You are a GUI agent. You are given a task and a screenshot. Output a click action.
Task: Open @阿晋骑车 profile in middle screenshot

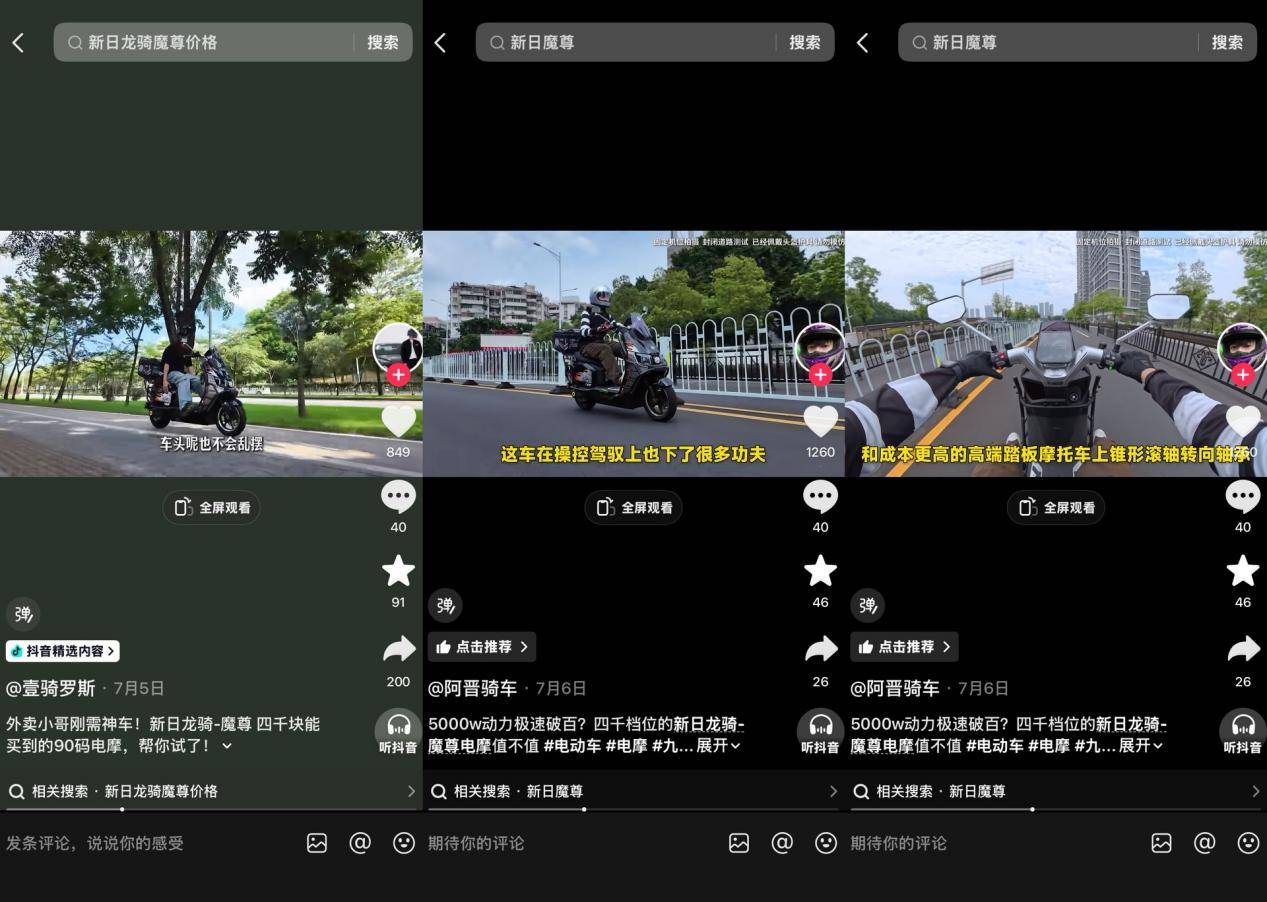(x=473, y=688)
